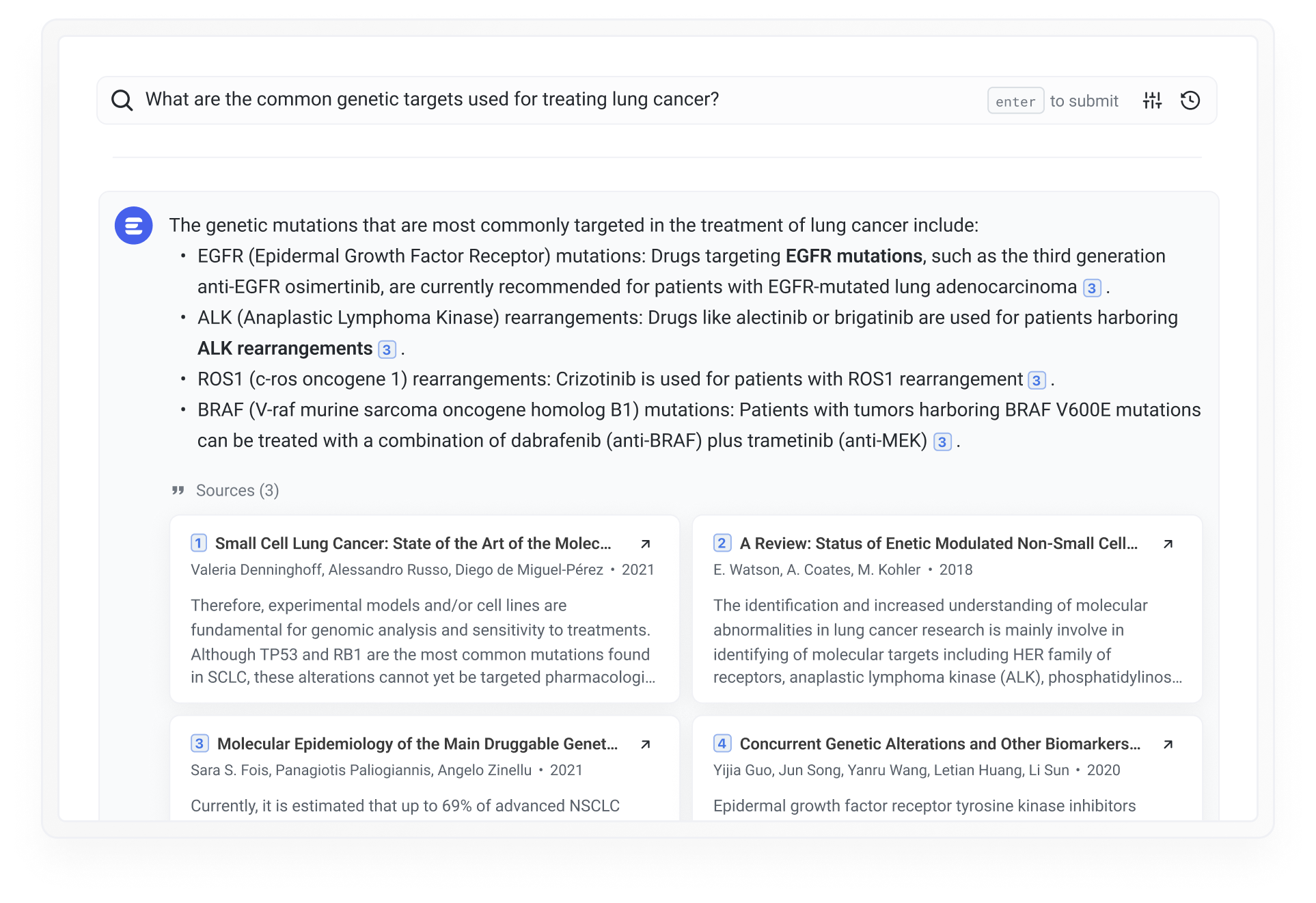Click source number badge 4
This screenshot has width=1316, height=903.
coord(722,744)
